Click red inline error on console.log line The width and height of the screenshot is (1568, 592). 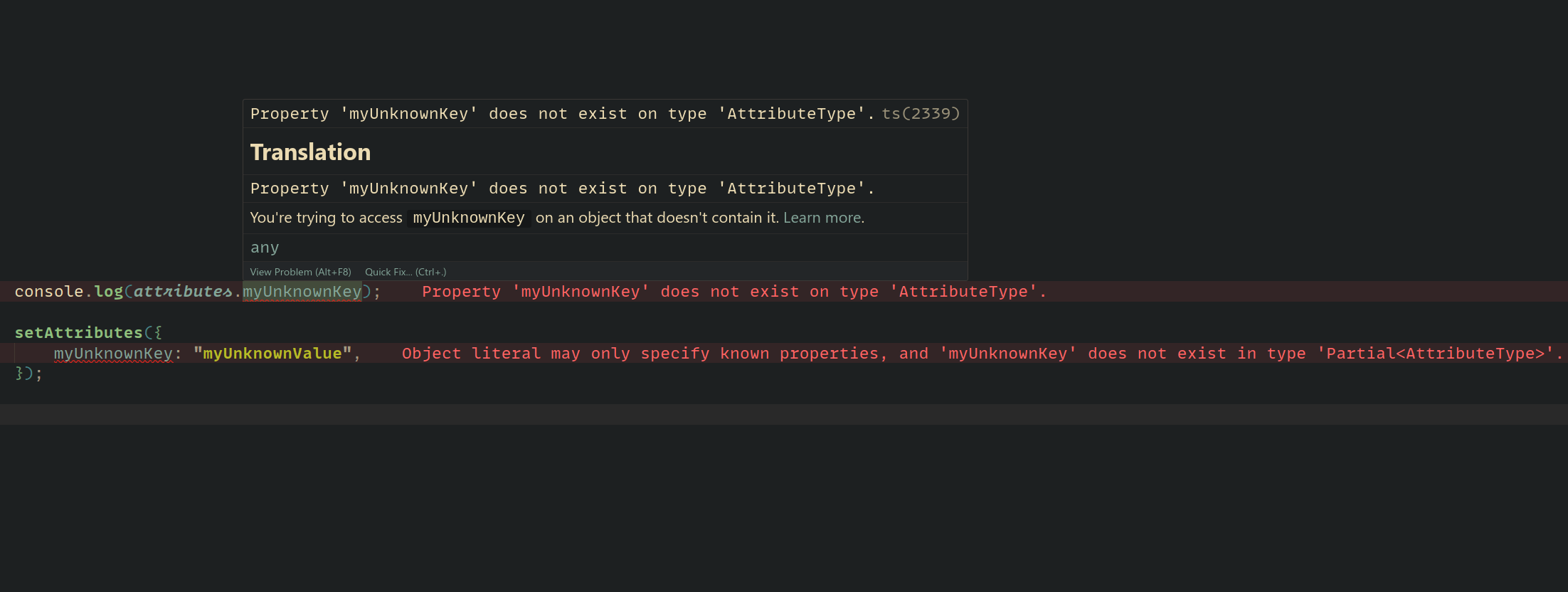pos(733,292)
